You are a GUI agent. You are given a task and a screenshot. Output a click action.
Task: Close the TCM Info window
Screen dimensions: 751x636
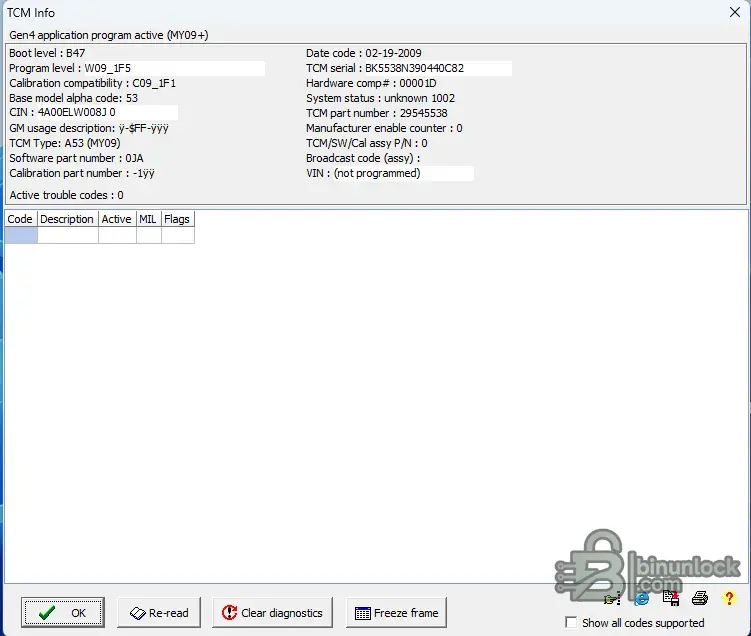point(735,12)
